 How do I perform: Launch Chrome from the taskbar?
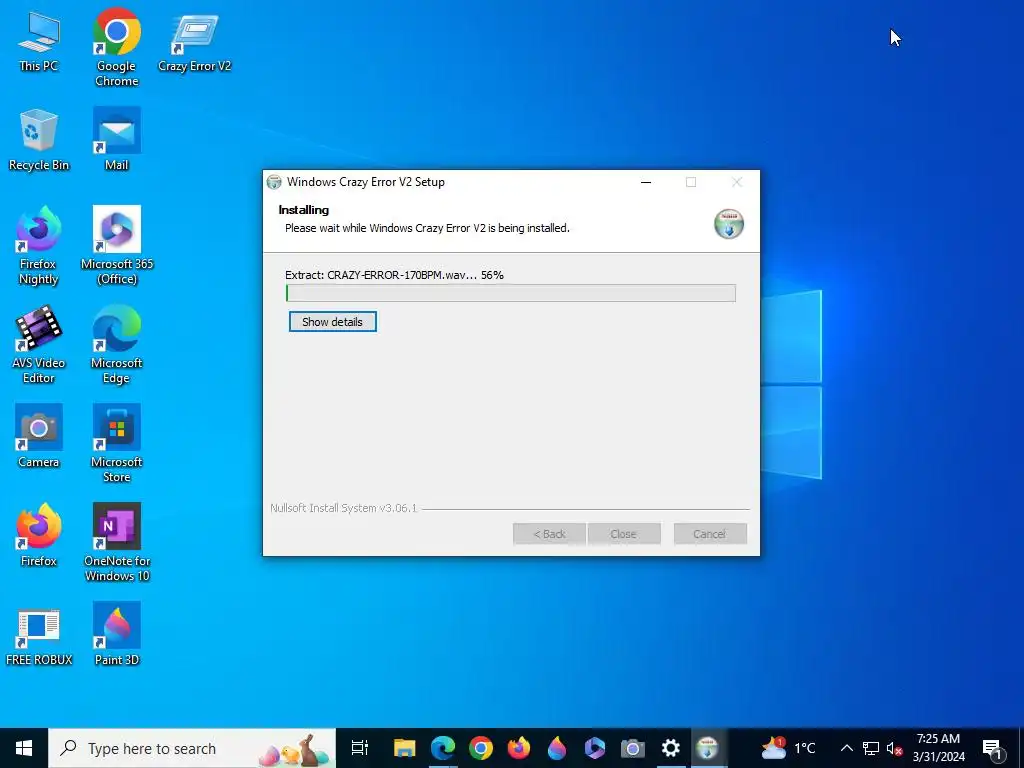(x=481, y=748)
